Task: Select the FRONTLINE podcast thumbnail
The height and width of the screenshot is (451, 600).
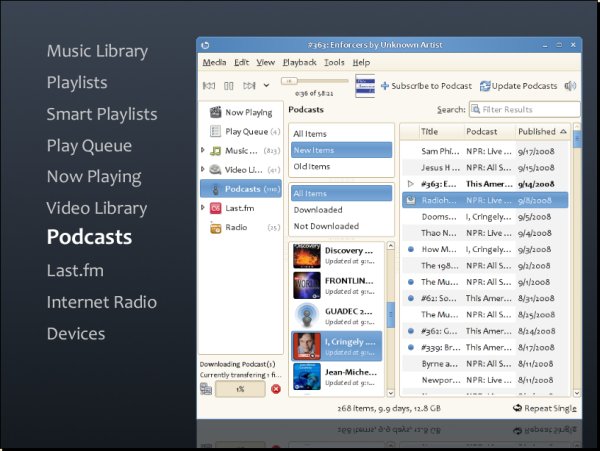Action: click(x=307, y=285)
